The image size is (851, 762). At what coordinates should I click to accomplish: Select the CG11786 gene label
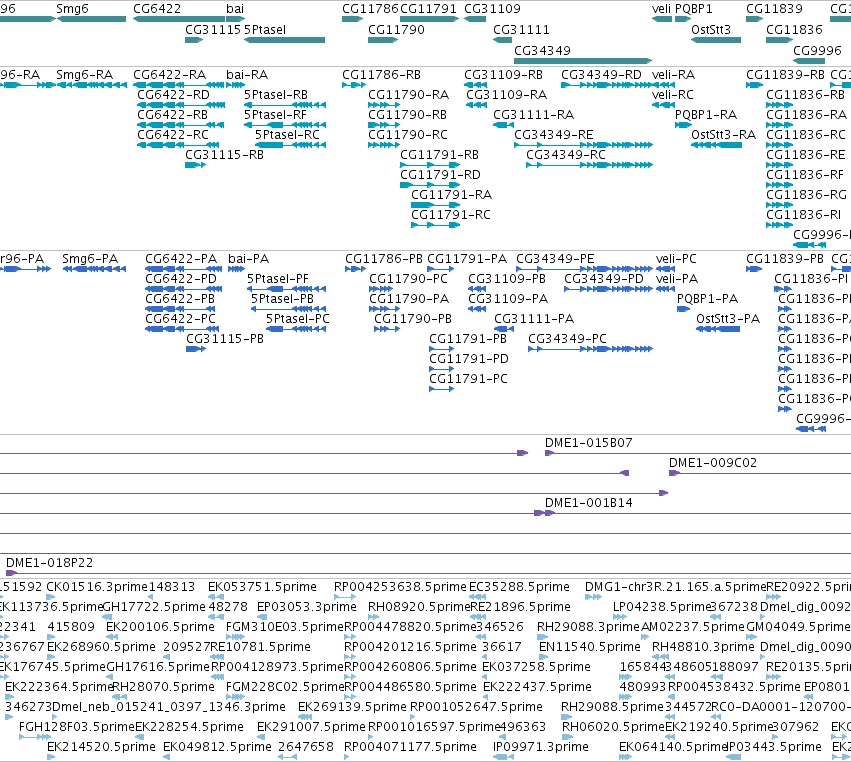click(370, 9)
